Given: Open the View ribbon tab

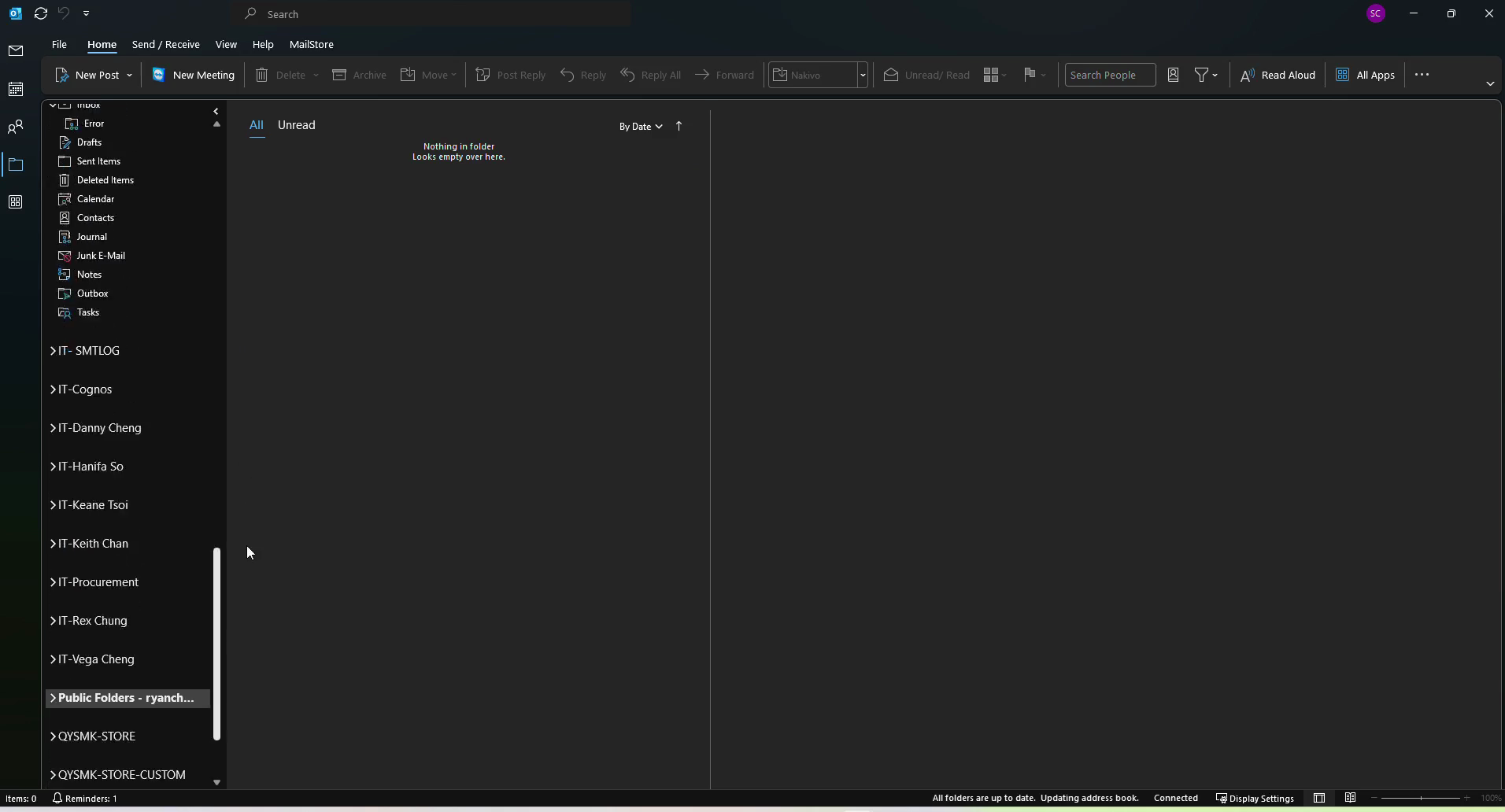Looking at the screenshot, I should (226, 45).
